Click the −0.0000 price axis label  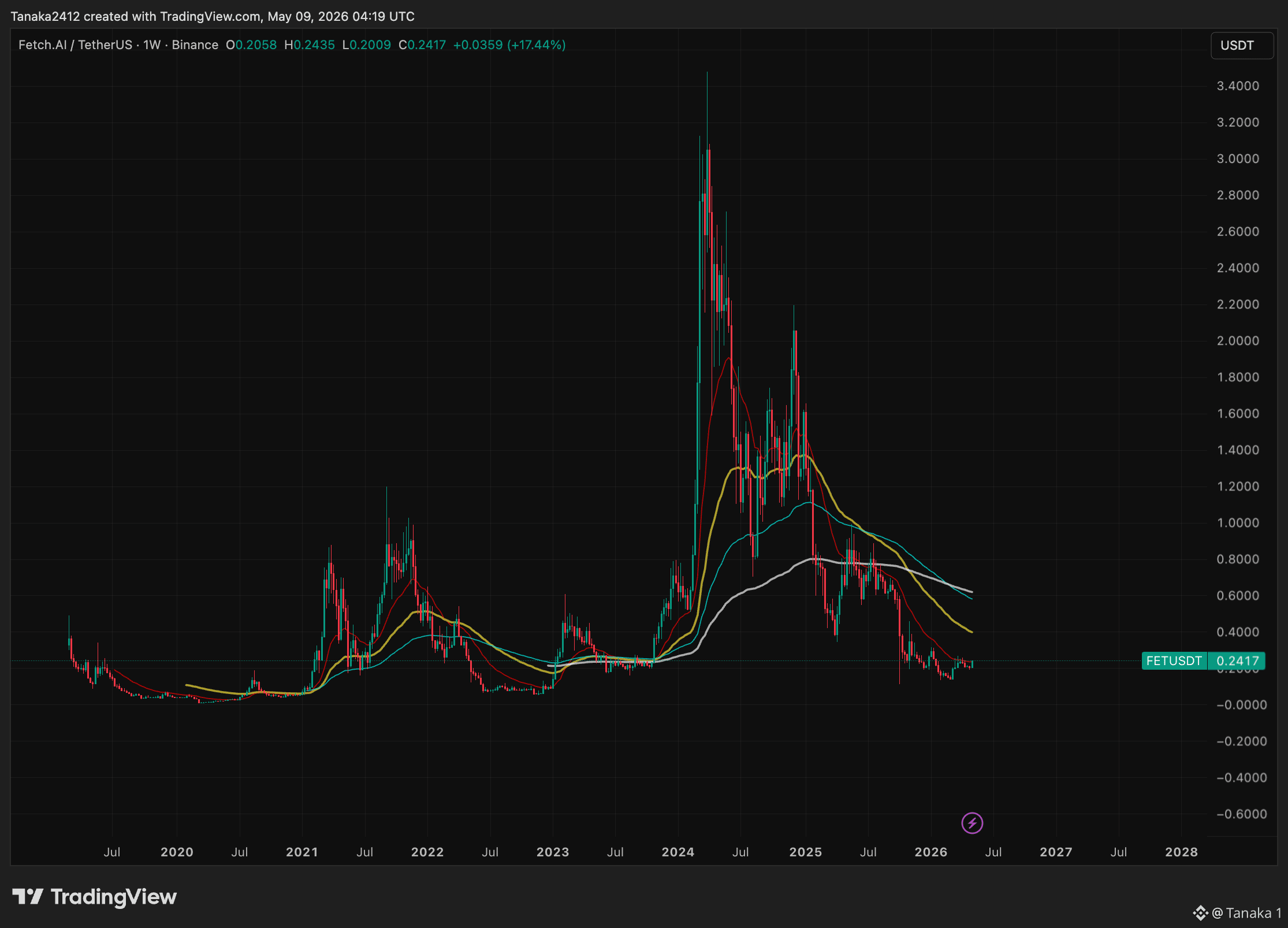pyautogui.click(x=1241, y=705)
